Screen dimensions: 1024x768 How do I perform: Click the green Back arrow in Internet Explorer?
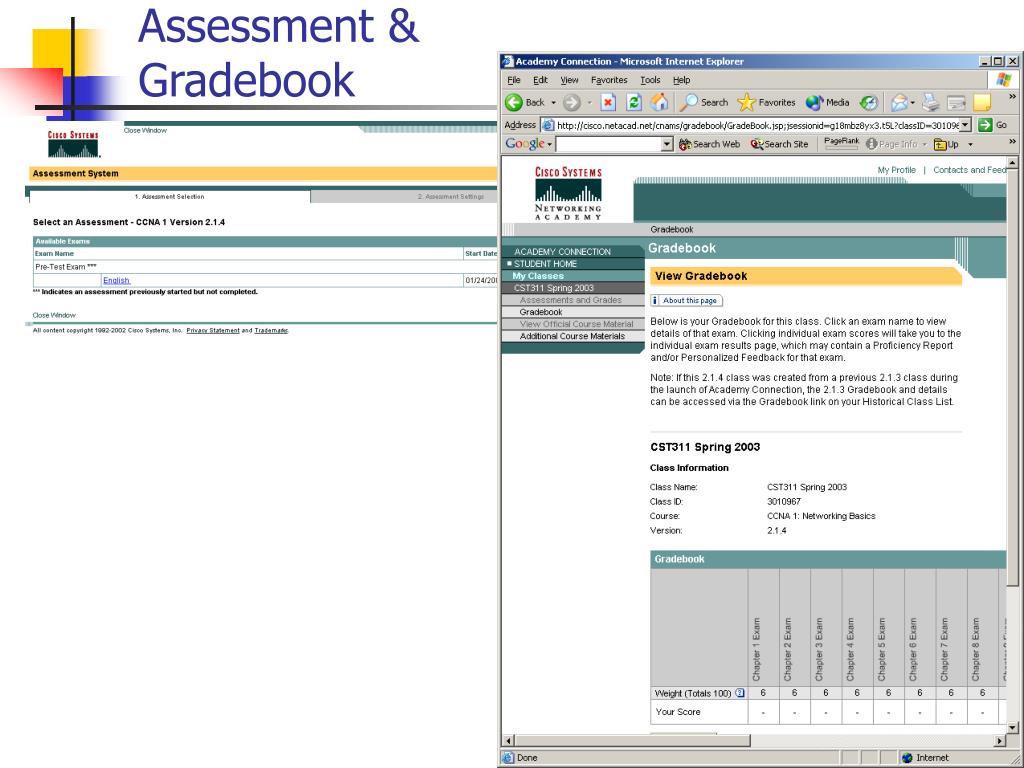point(515,103)
